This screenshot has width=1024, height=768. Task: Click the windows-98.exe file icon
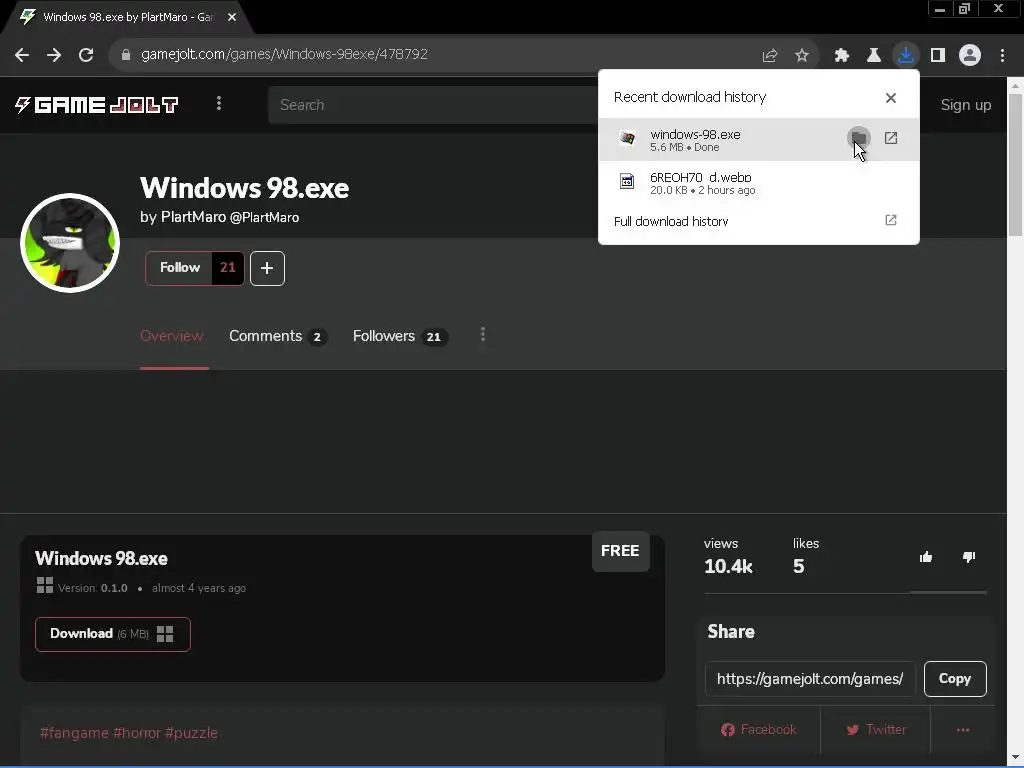pyautogui.click(x=627, y=138)
